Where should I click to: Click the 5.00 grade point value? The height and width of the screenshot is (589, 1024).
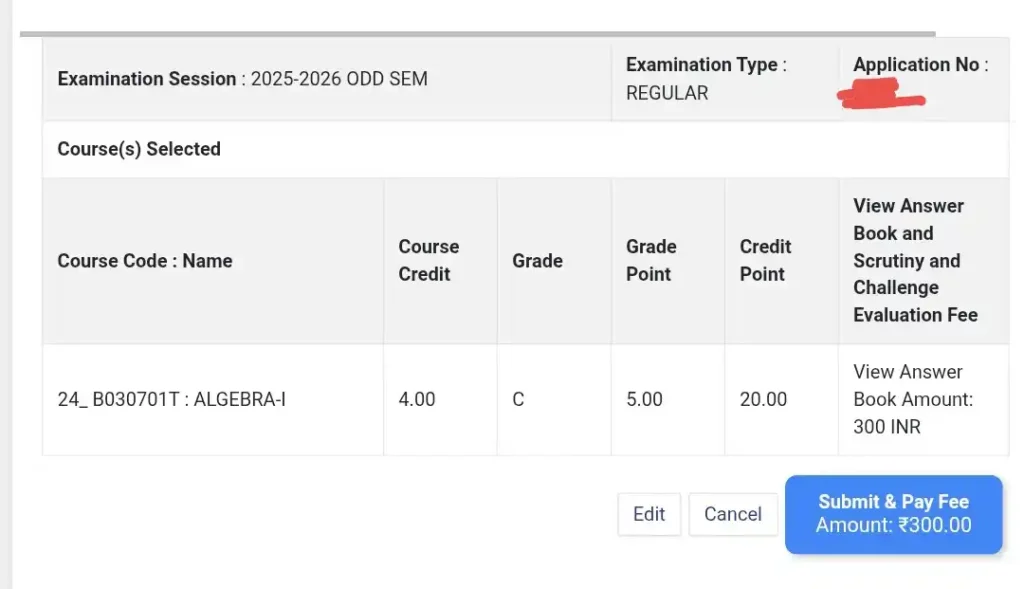coord(644,400)
